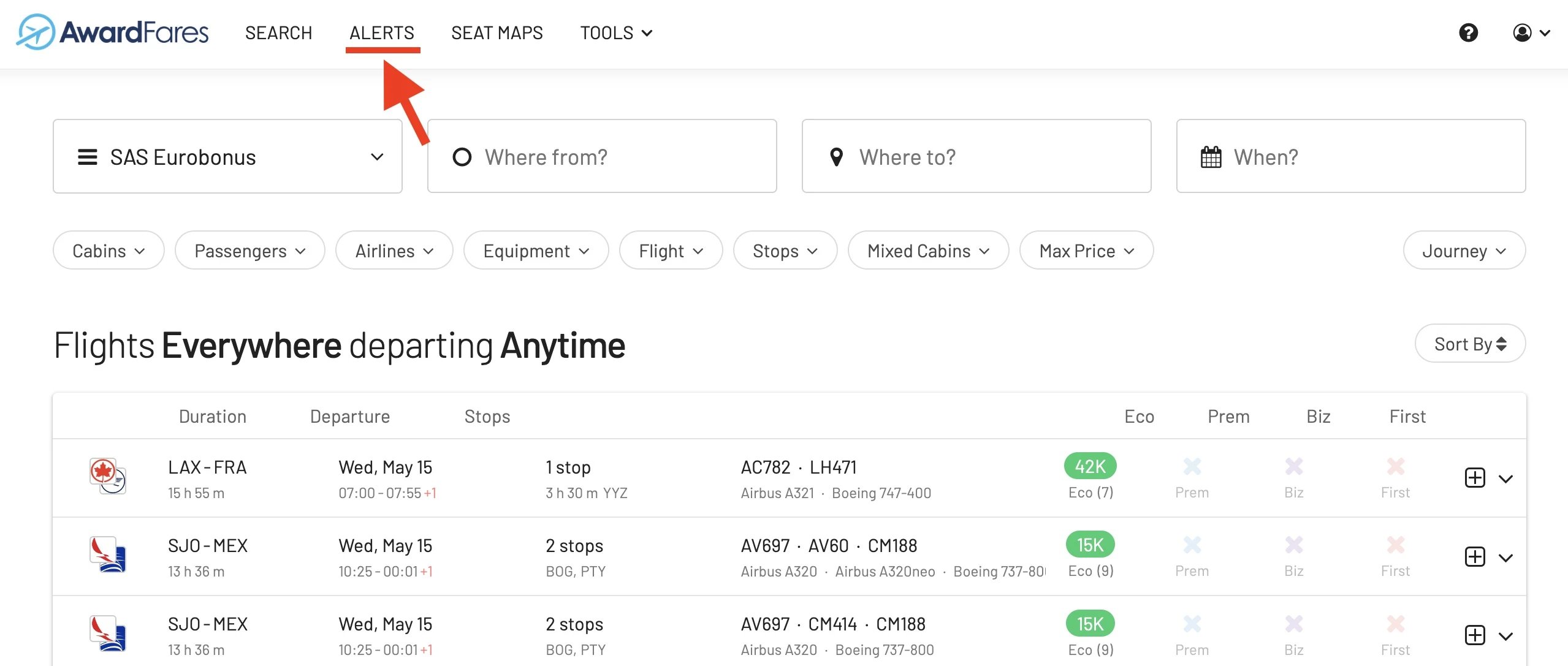Viewport: 1568px width, 666px height.
Task: Open the Passengers filter dropdown
Action: pyautogui.click(x=249, y=250)
